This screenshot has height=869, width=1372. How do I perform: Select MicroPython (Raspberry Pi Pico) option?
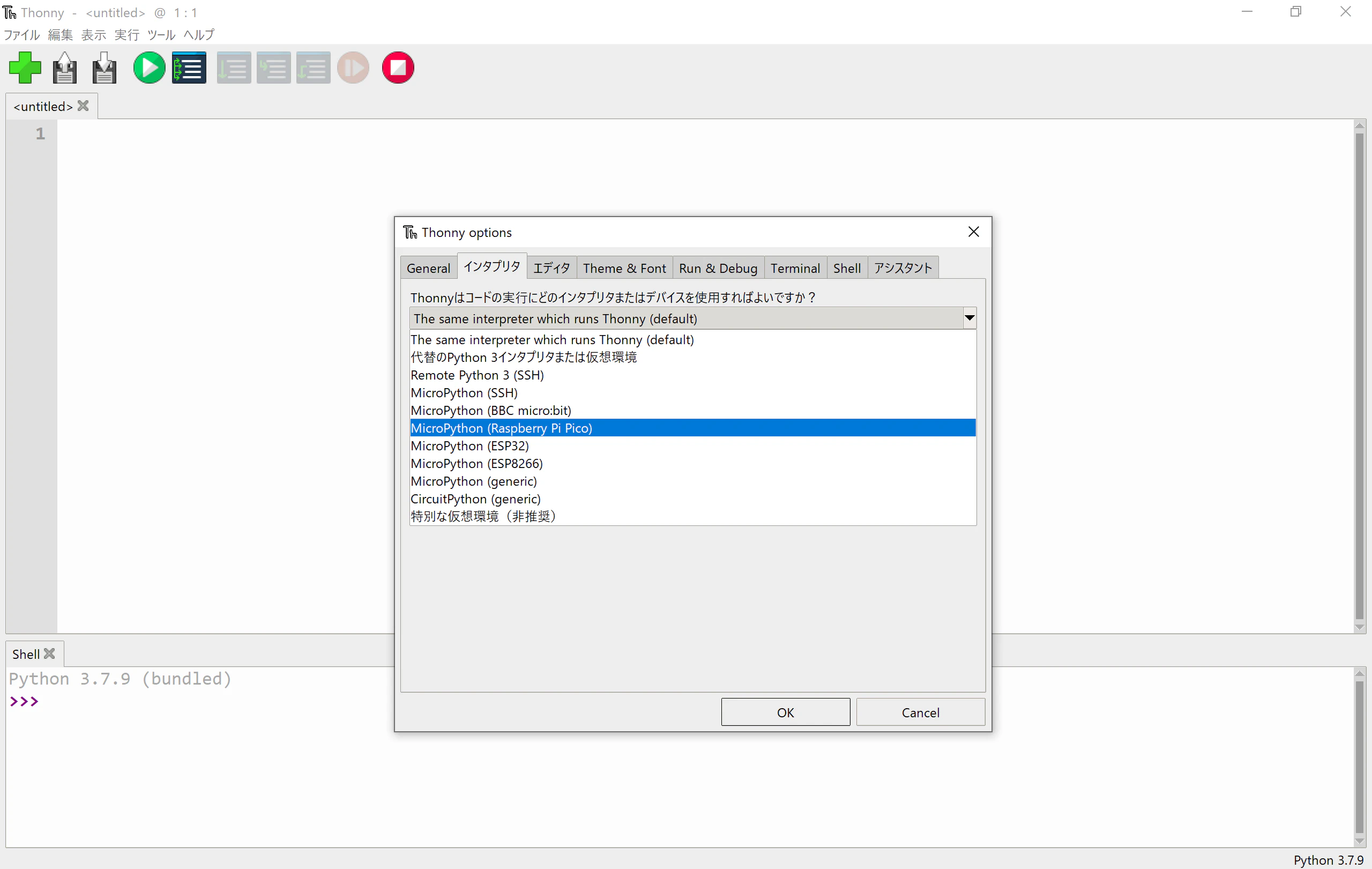click(x=693, y=428)
